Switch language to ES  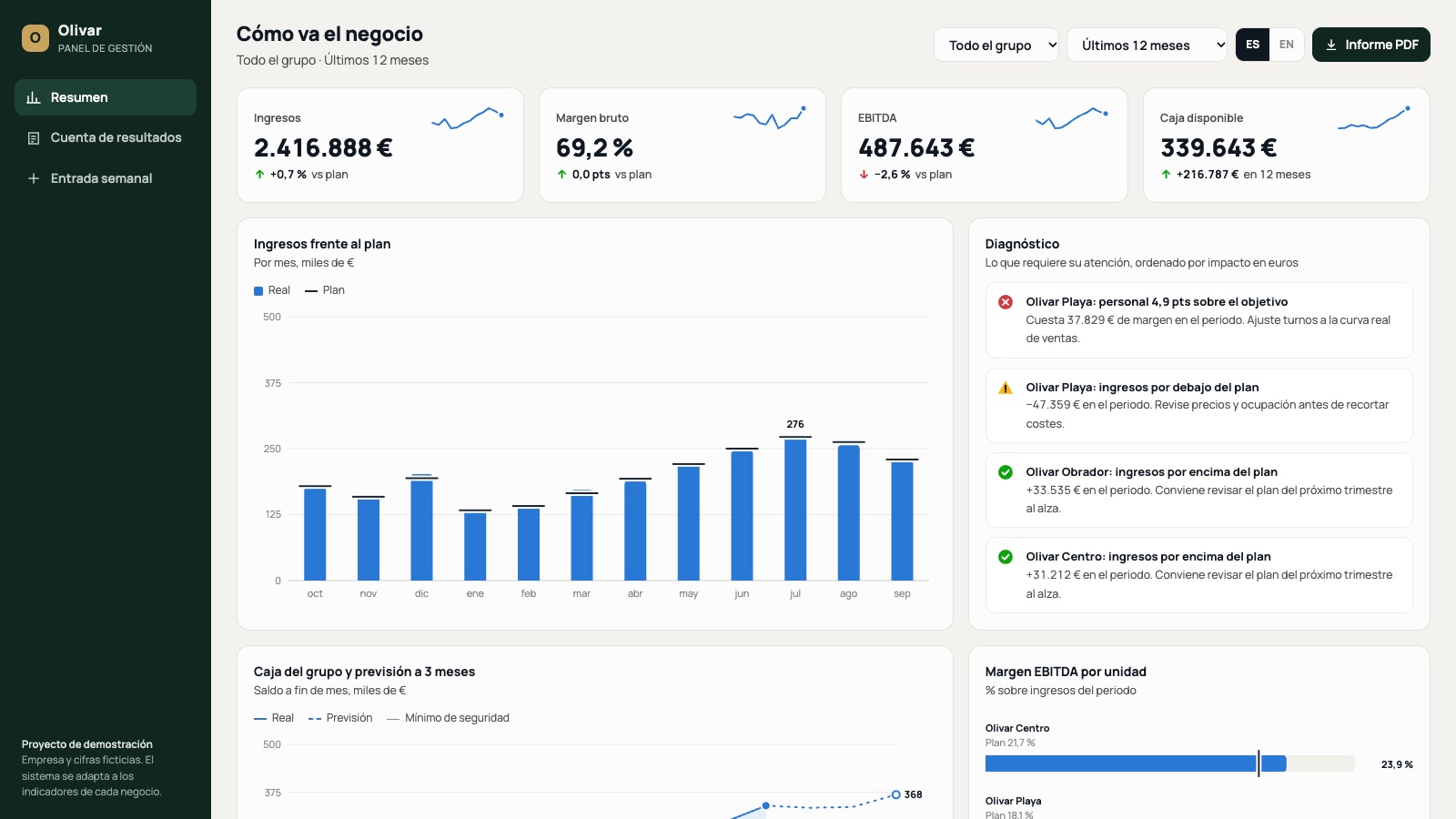pos(1253,45)
